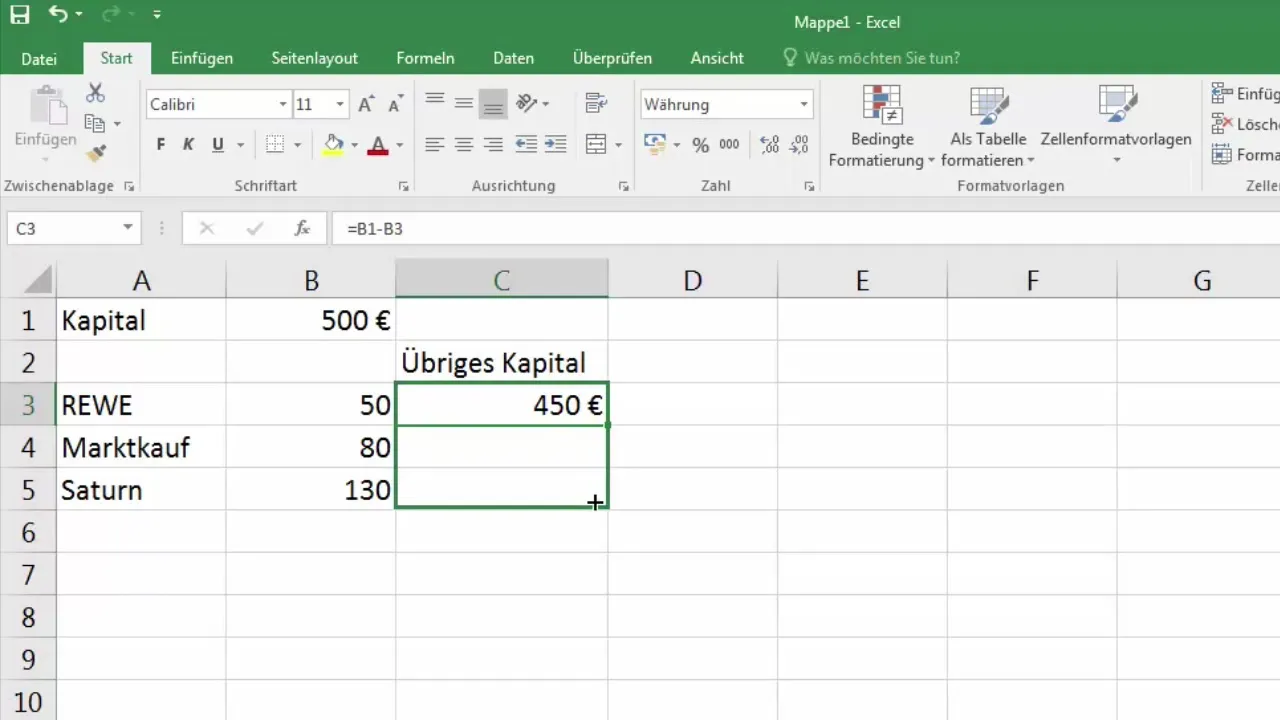Align text to the right
Image resolution: width=1280 pixels, height=720 pixels.
click(x=493, y=145)
